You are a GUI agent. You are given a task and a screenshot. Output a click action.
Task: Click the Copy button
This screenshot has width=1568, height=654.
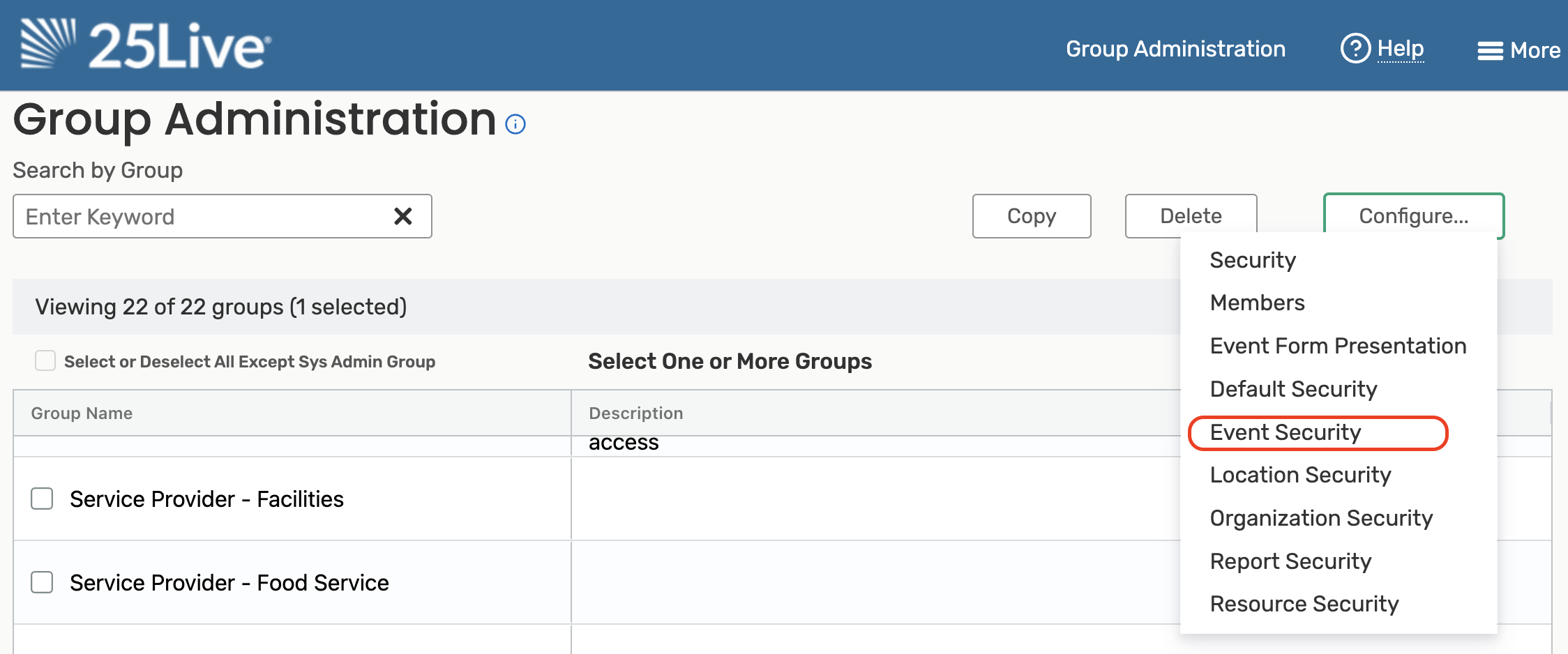tap(1032, 216)
